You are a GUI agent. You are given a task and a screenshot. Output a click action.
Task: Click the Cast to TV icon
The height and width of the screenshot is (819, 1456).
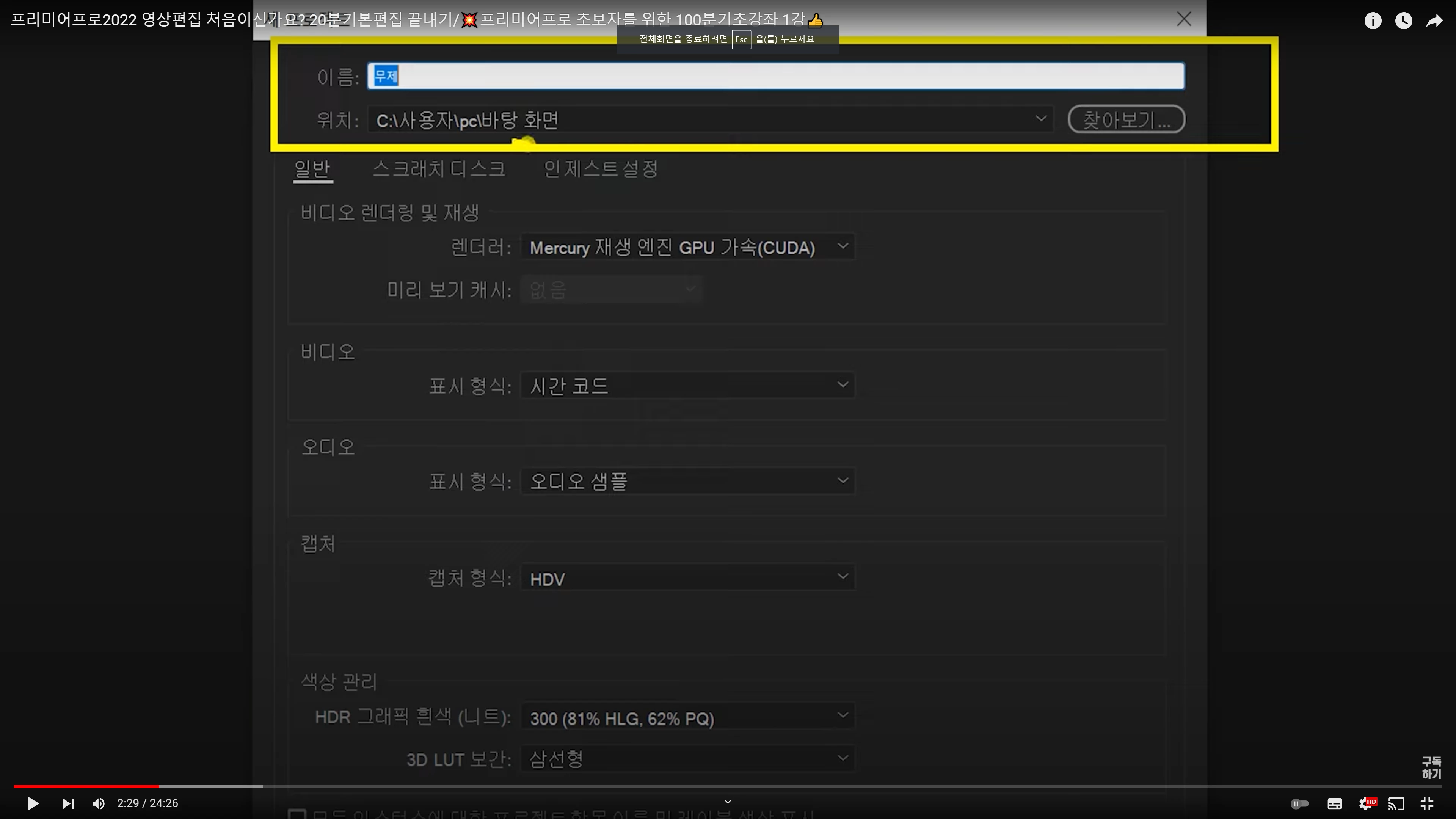(x=1396, y=803)
